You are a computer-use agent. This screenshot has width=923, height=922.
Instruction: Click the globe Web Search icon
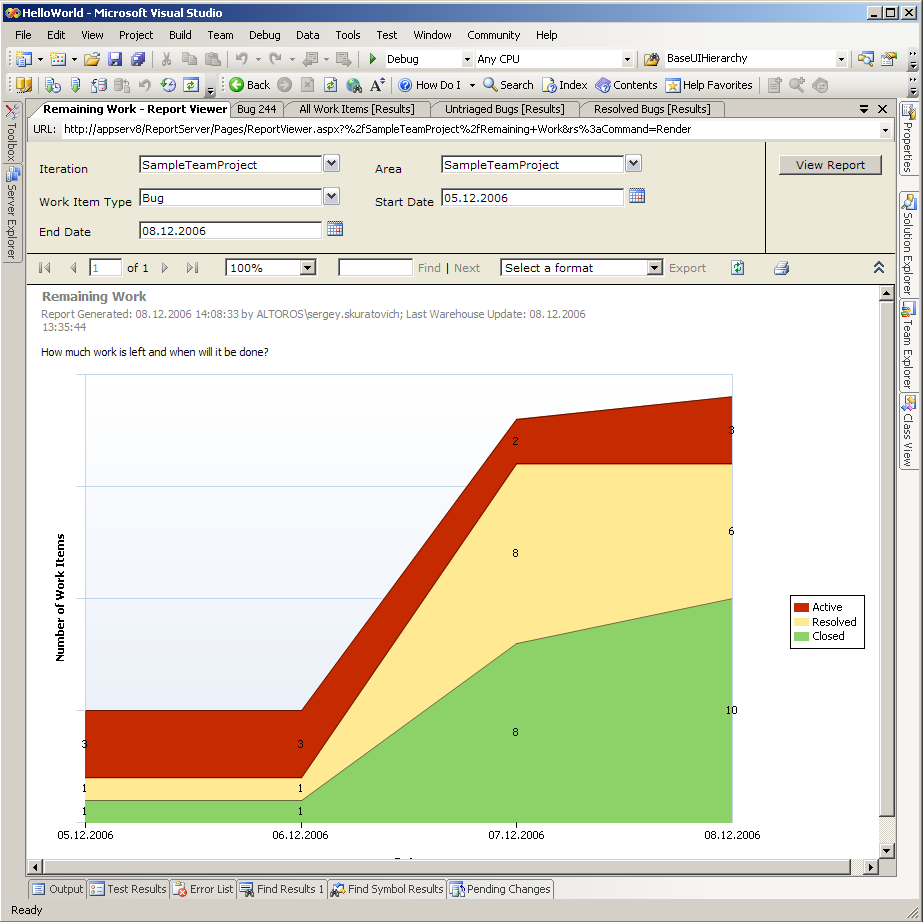(x=354, y=85)
